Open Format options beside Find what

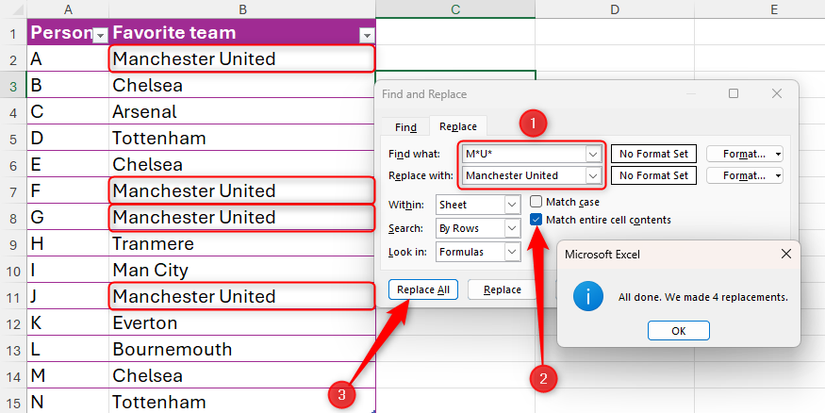click(744, 154)
